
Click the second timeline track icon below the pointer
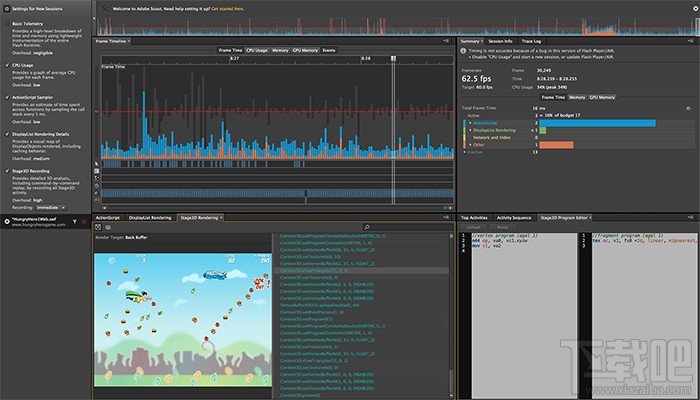click(x=97, y=171)
